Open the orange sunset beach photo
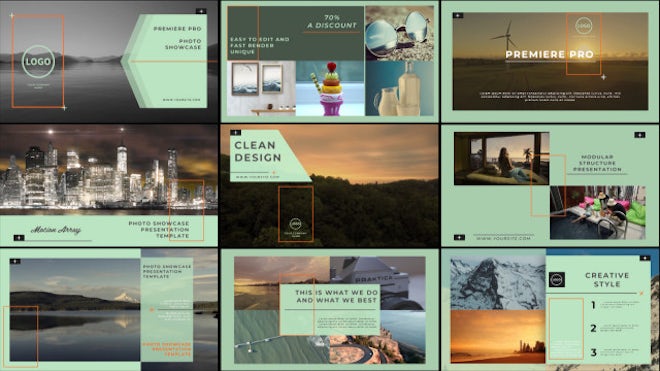This screenshot has height=371, width=660. 498,337
